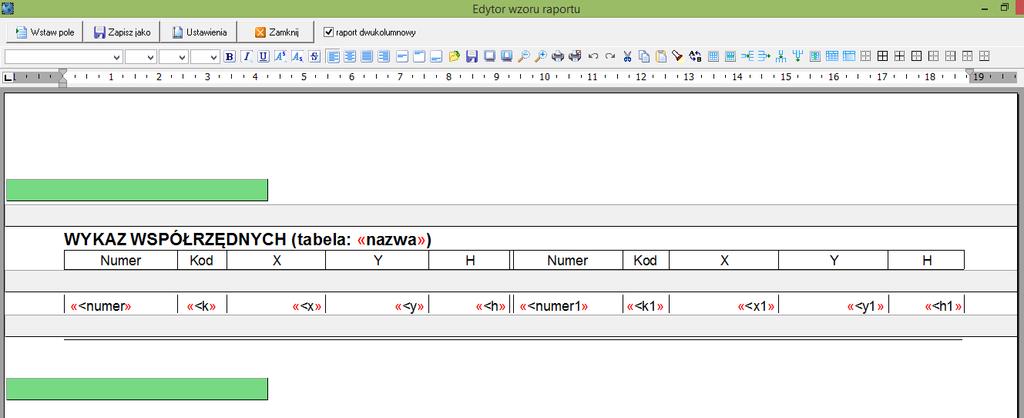The image size is (1024, 418).
Task: Align paragraph text to the left
Action: [x=333, y=56]
